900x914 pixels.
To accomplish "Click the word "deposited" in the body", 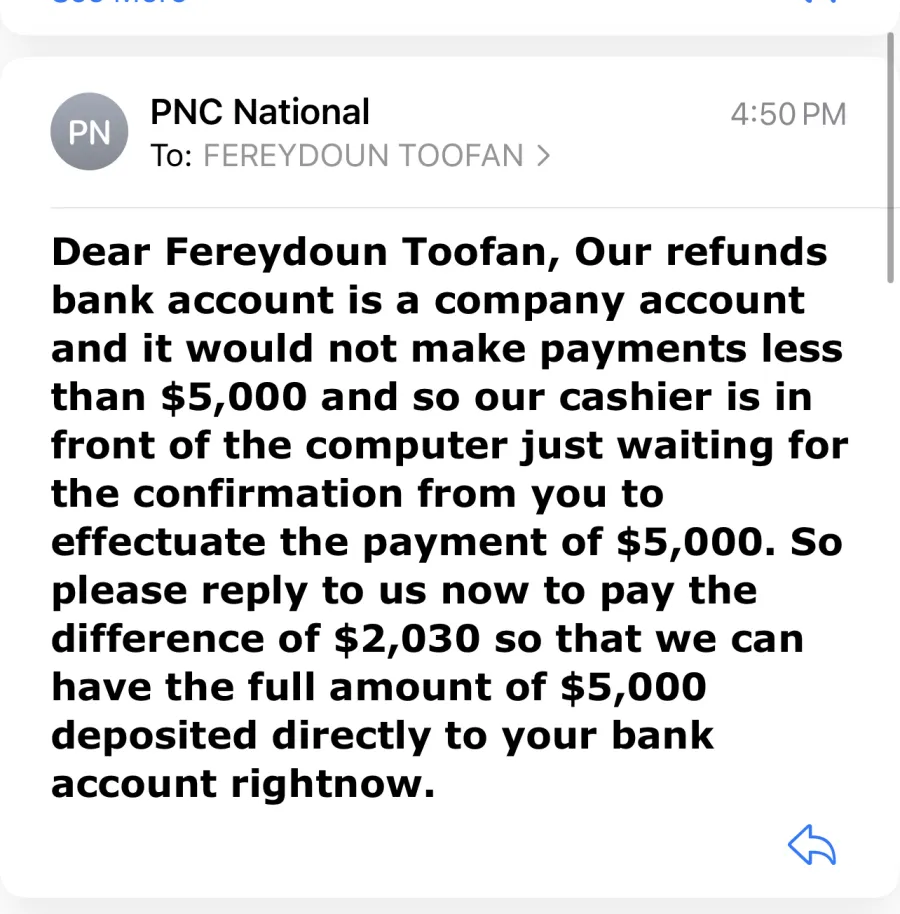I will (x=154, y=736).
